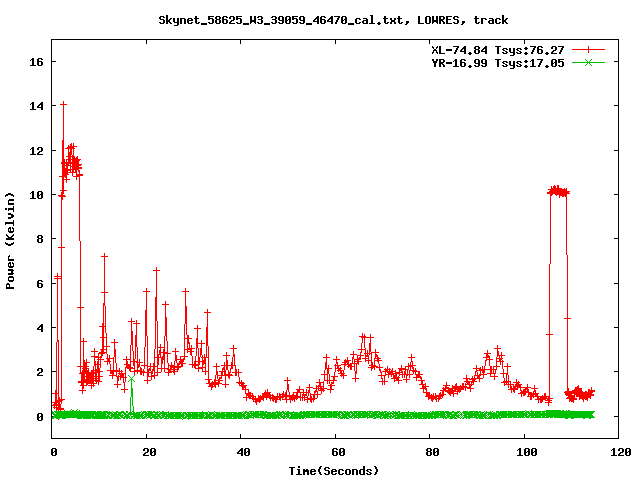Select legend entry YR-16.99 Tsys:17.05

pyautogui.click(x=498, y=63)
